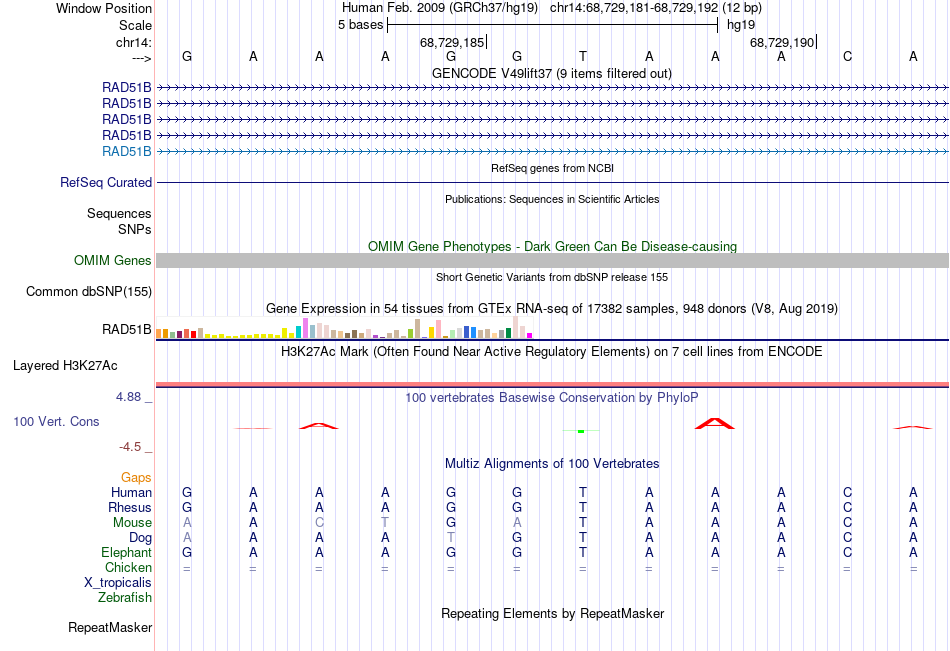Screen dimensions: 950x651
Task: Open the RefSeq Curated track label
Action: click(106, 182)
